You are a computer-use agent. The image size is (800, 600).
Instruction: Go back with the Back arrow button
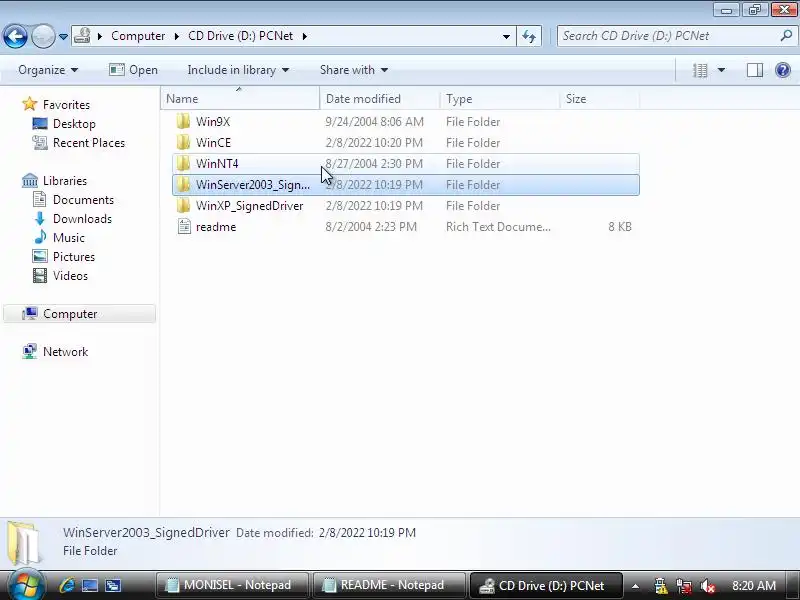point(15,36)
